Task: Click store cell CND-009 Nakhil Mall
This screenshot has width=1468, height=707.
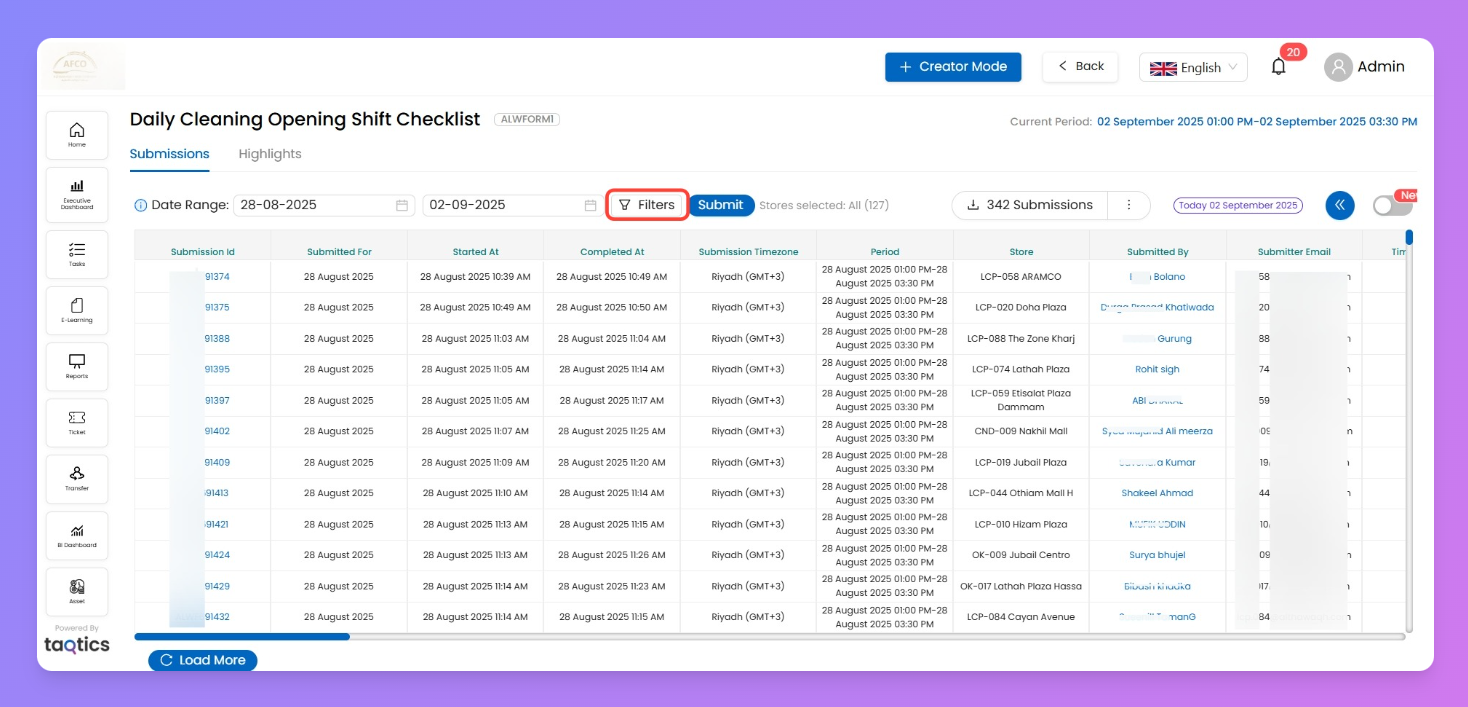Action: (x=1021, y=431)
